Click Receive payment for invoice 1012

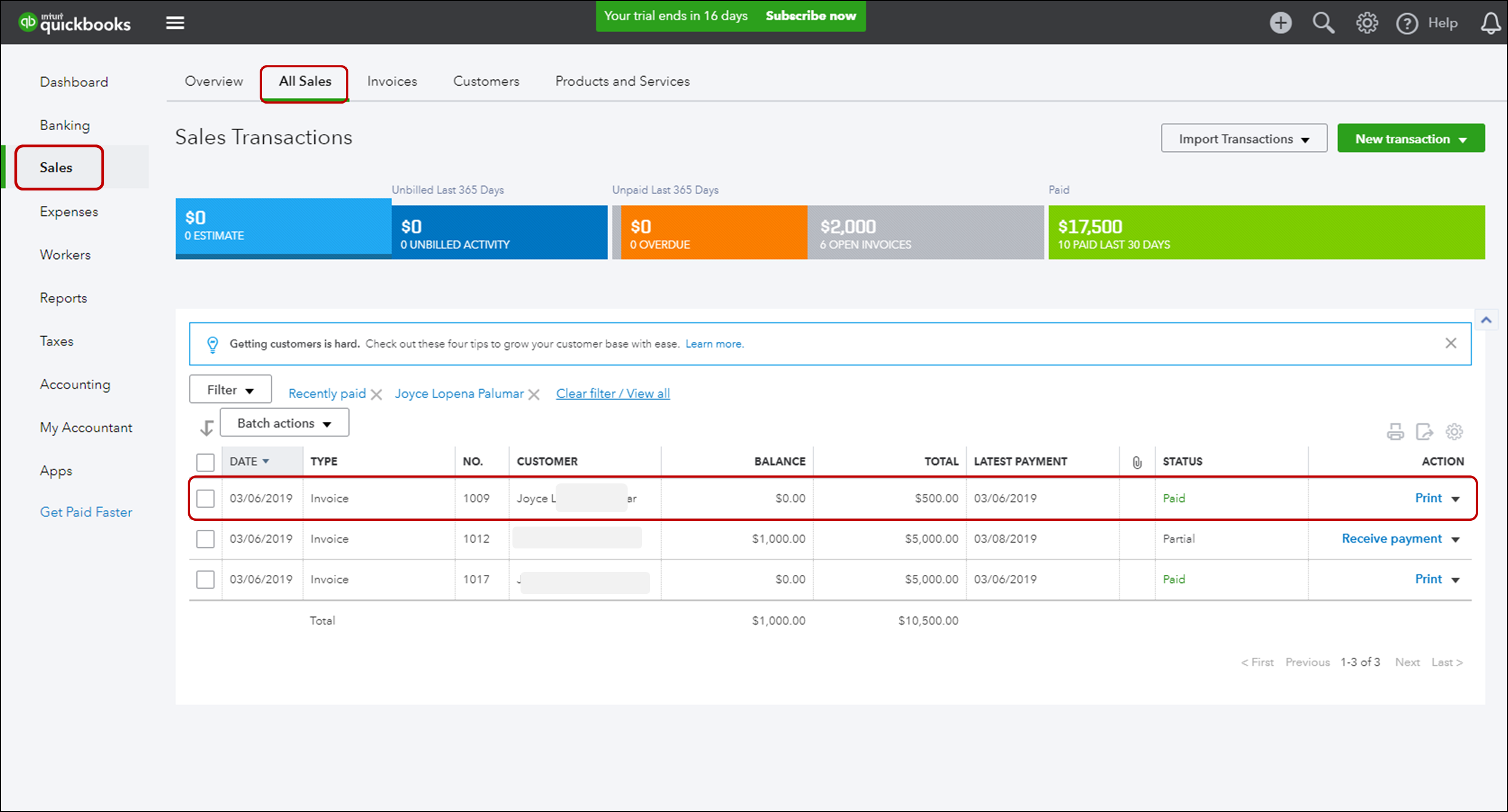[1391, 539]
